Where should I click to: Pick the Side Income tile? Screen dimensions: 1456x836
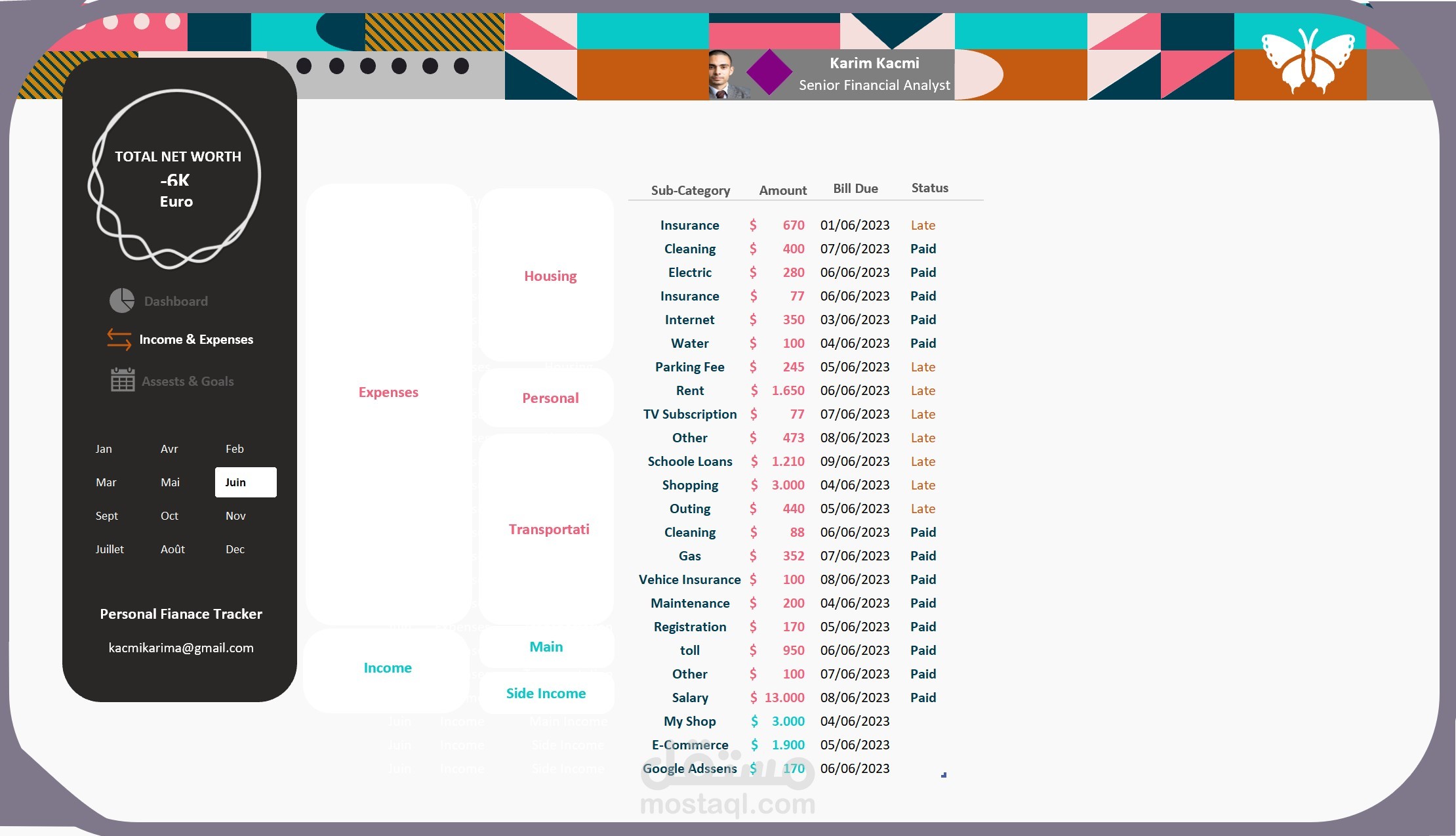click(546, 694)
